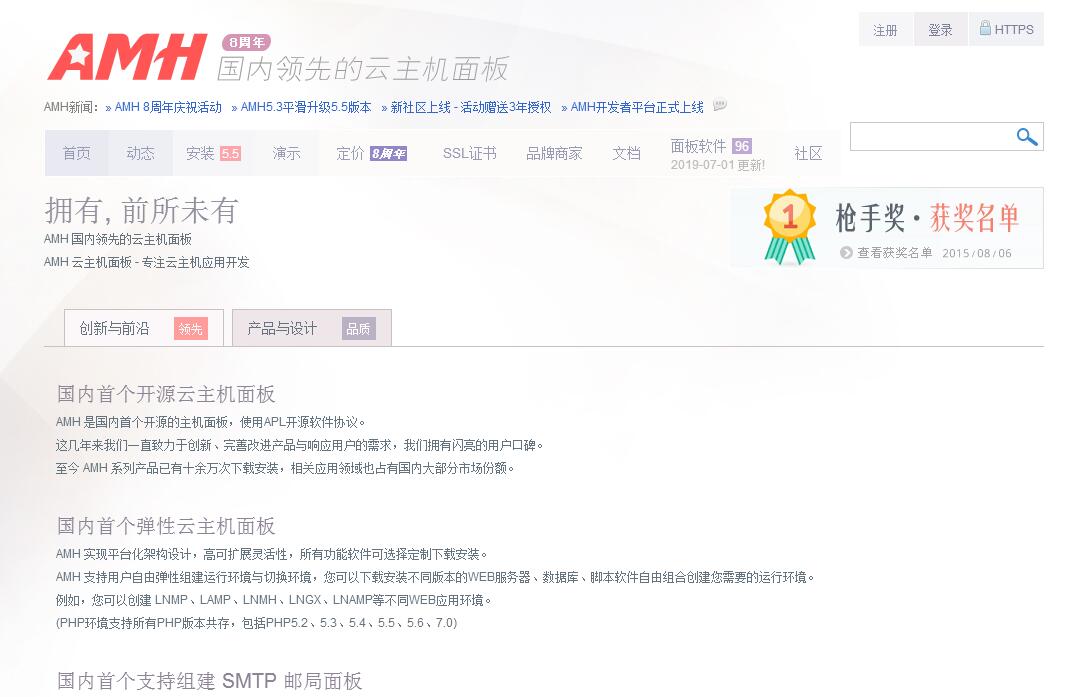Click the AMH logo

coord(126,57)
